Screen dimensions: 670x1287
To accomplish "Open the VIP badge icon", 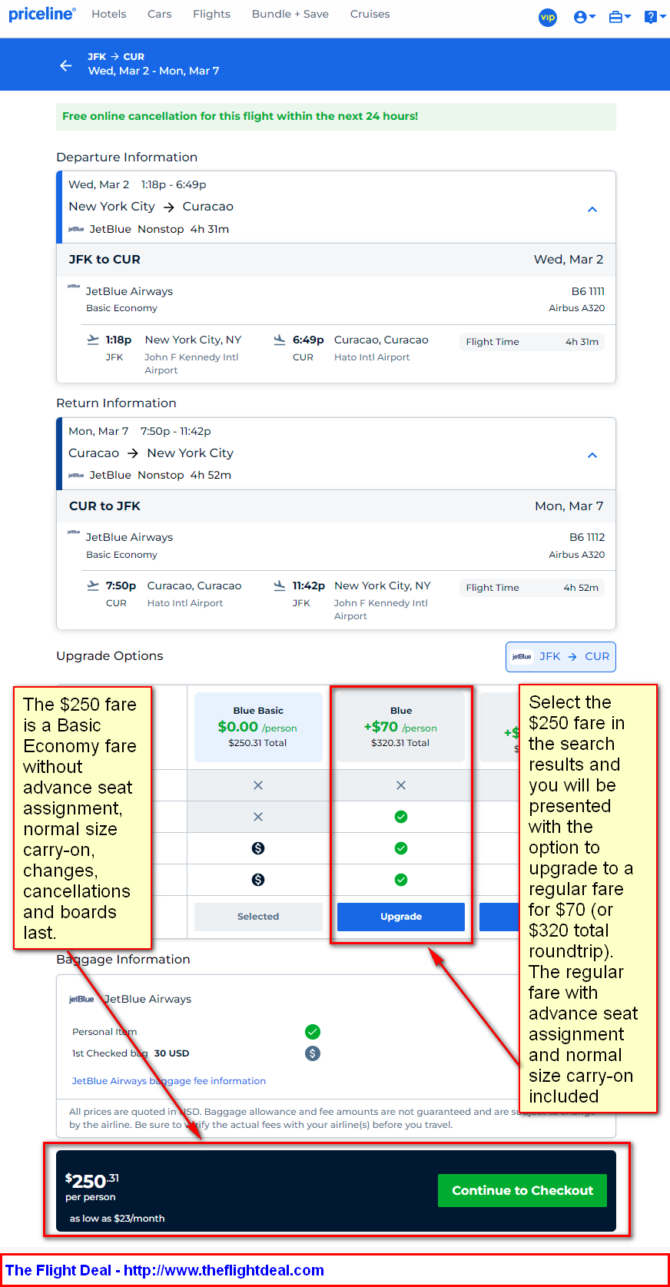I will pyautogui.click(x=547, y=17).
